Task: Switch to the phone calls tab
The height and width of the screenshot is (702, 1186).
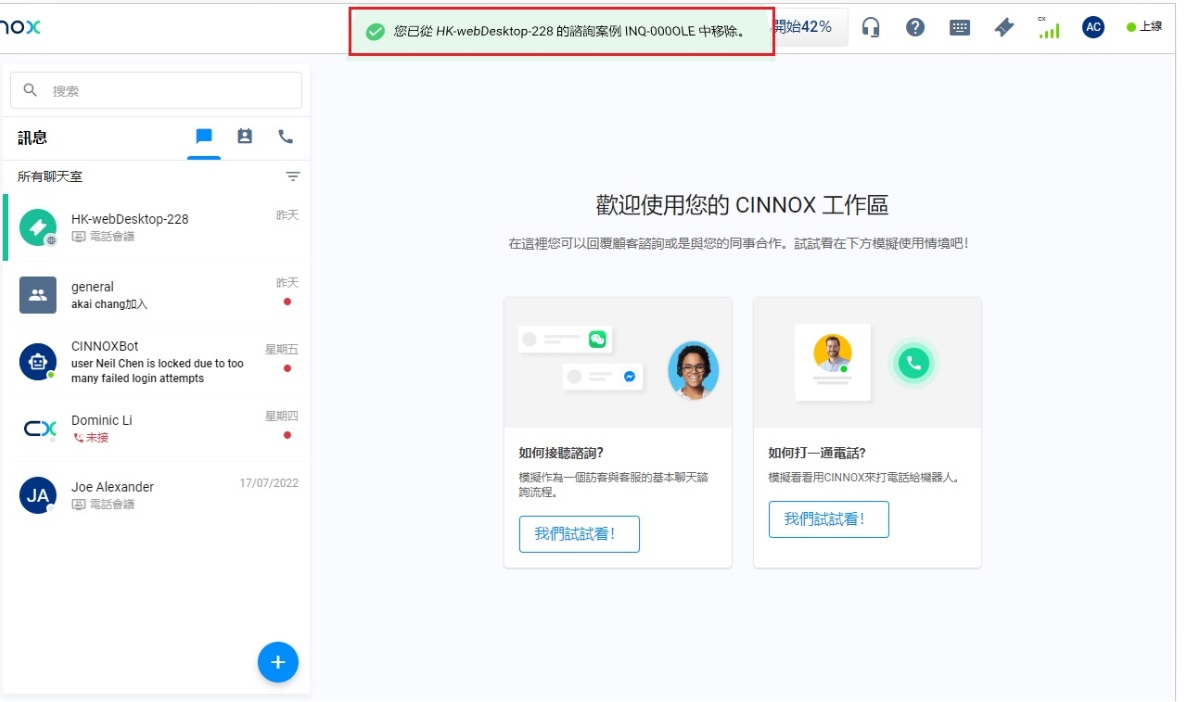Action: click(285, 136)
